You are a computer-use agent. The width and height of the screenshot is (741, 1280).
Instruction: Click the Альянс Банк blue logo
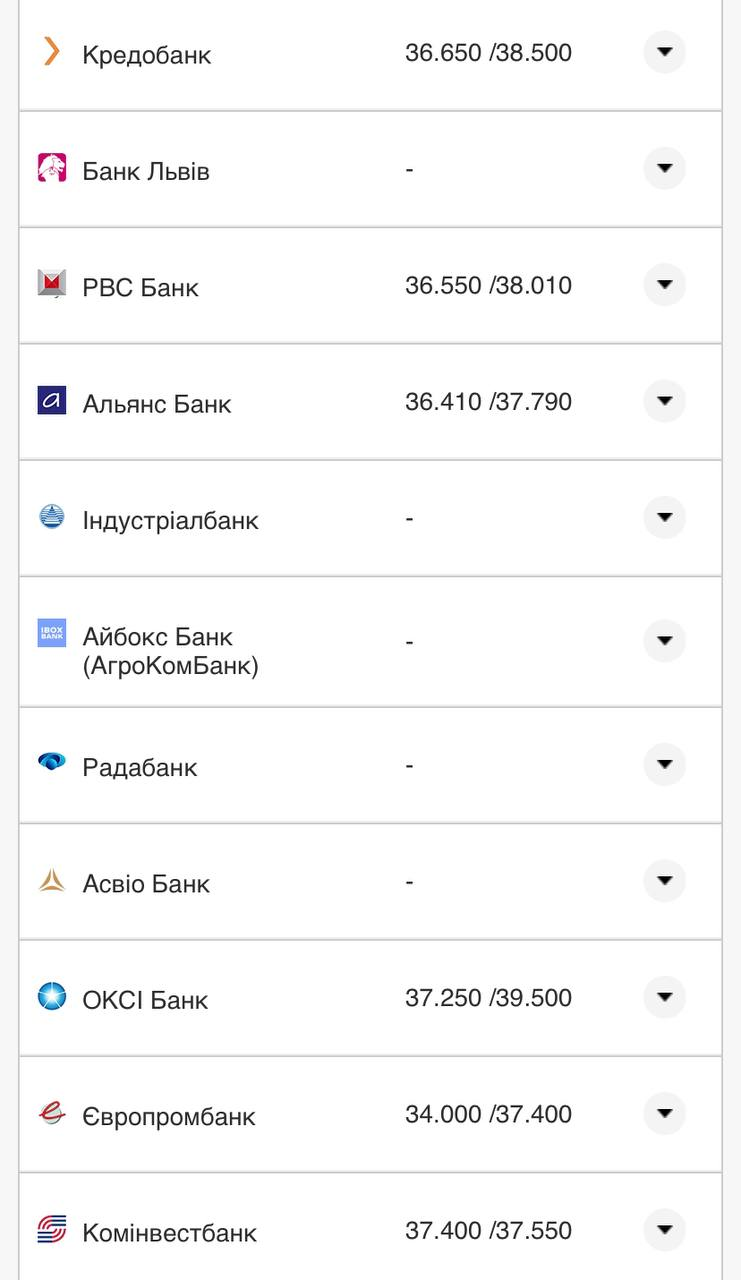click(52, 401)
